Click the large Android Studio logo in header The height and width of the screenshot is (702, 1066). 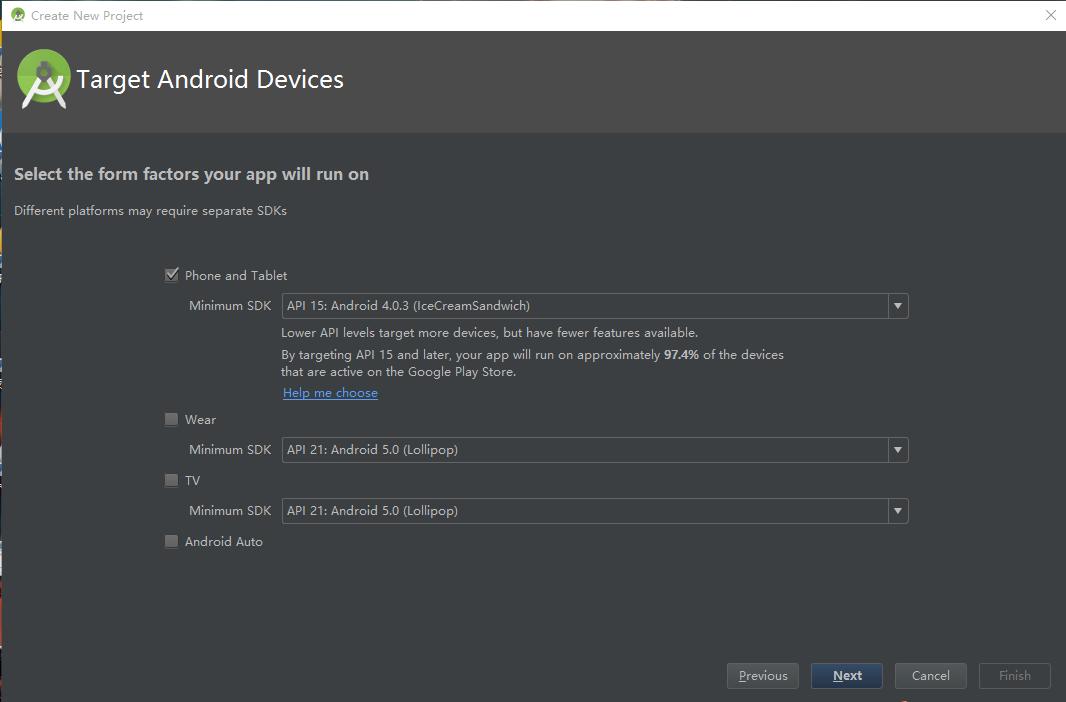pos(44,79)
